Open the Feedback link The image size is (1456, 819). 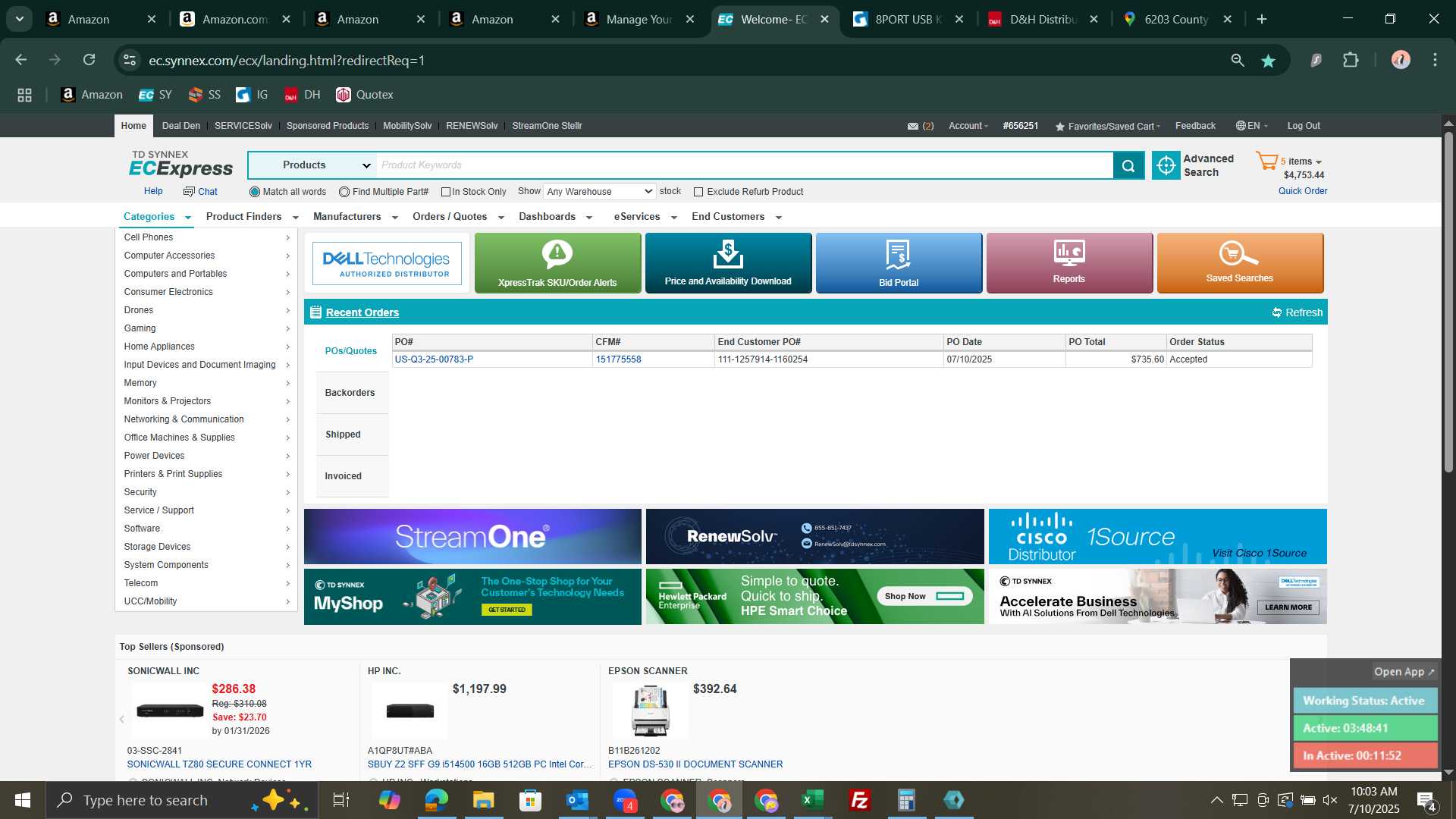click(1195, 126)
